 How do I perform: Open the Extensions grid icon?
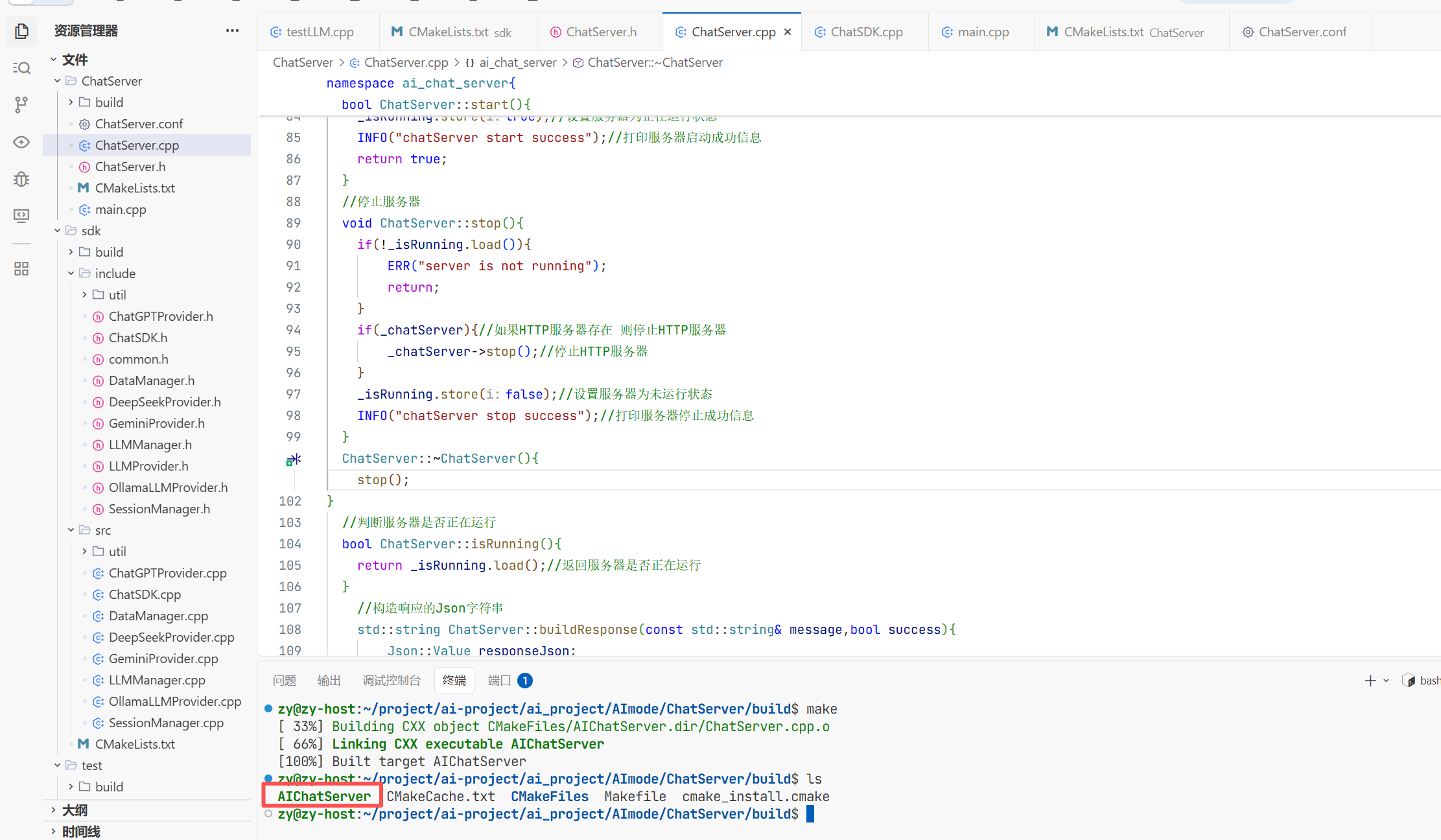click(21, 268)
